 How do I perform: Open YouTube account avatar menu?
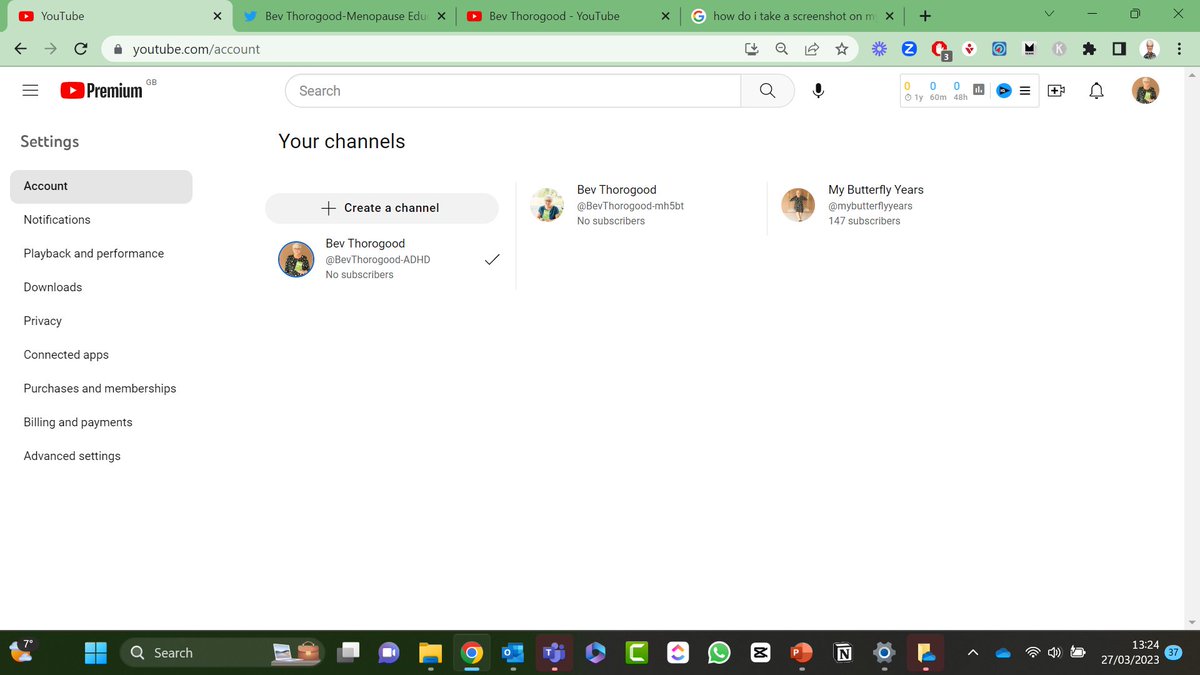(x=1145, y=90)
